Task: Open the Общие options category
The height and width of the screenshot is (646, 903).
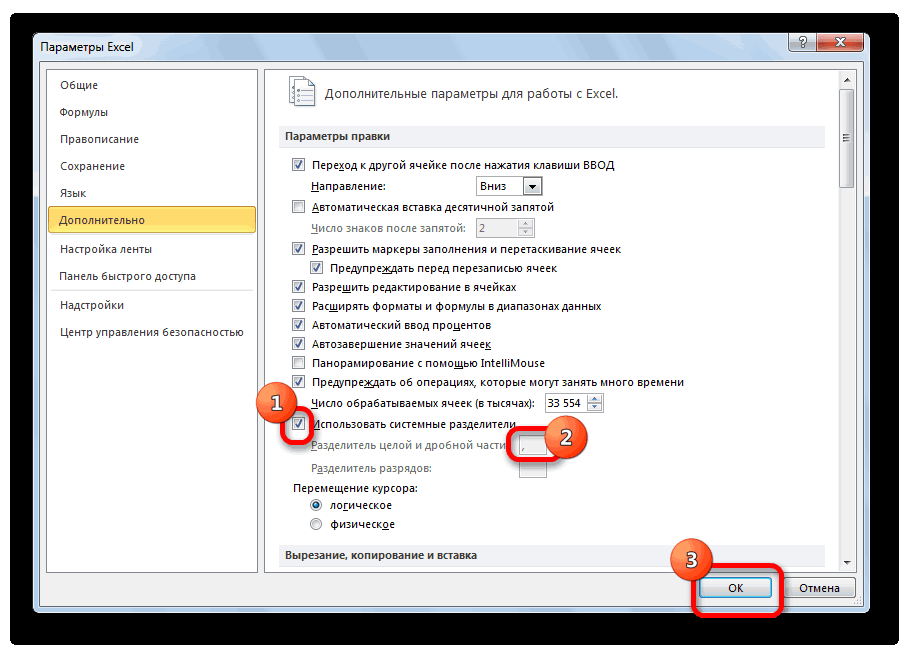Action: [79, 85]
